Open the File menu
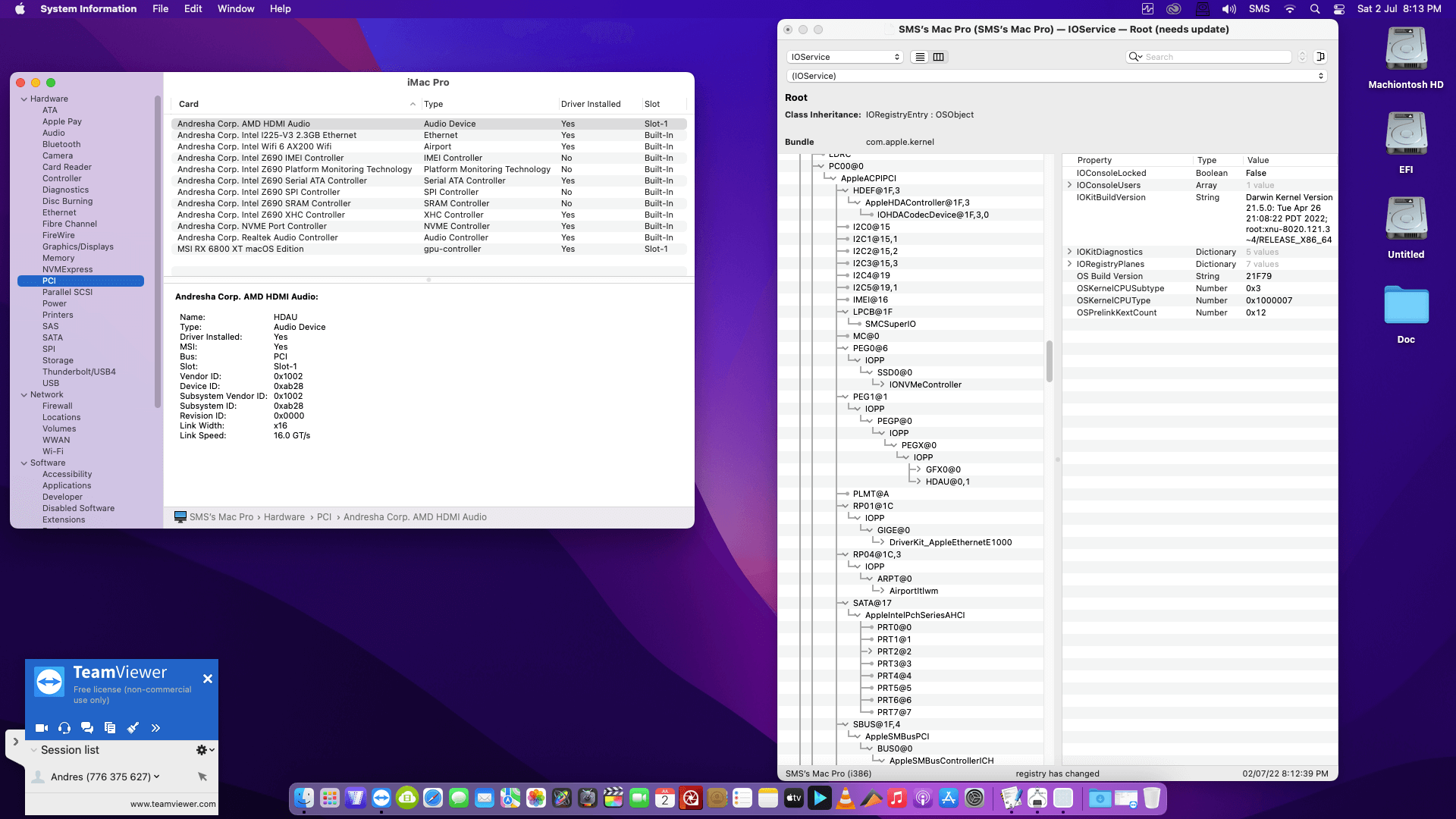The width and height of the screenshot is (1456, 819). [x=160, y=8]
